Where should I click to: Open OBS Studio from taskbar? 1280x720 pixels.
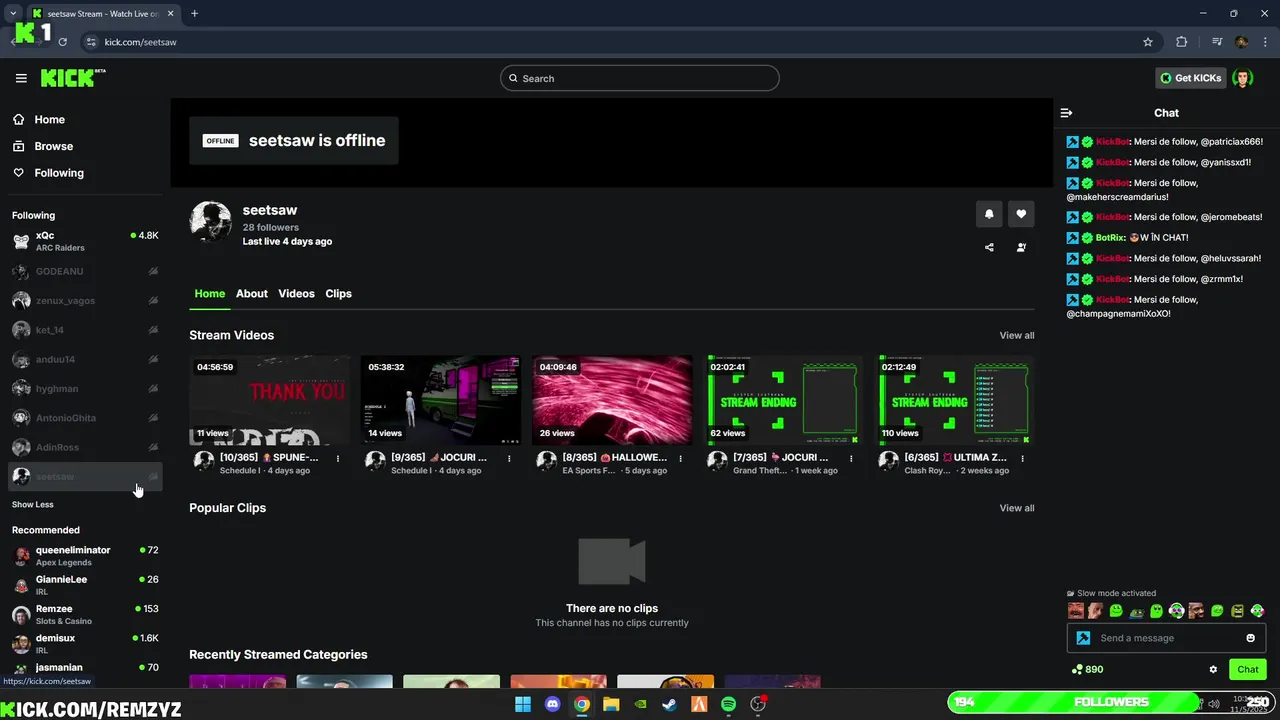click(758, 704)
